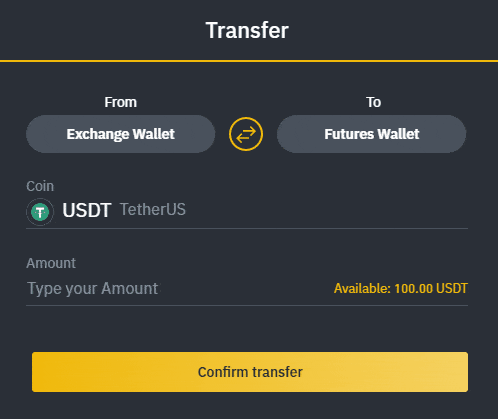Click empty space right of TetherUS in Coin row

click(x=327, y=210)
